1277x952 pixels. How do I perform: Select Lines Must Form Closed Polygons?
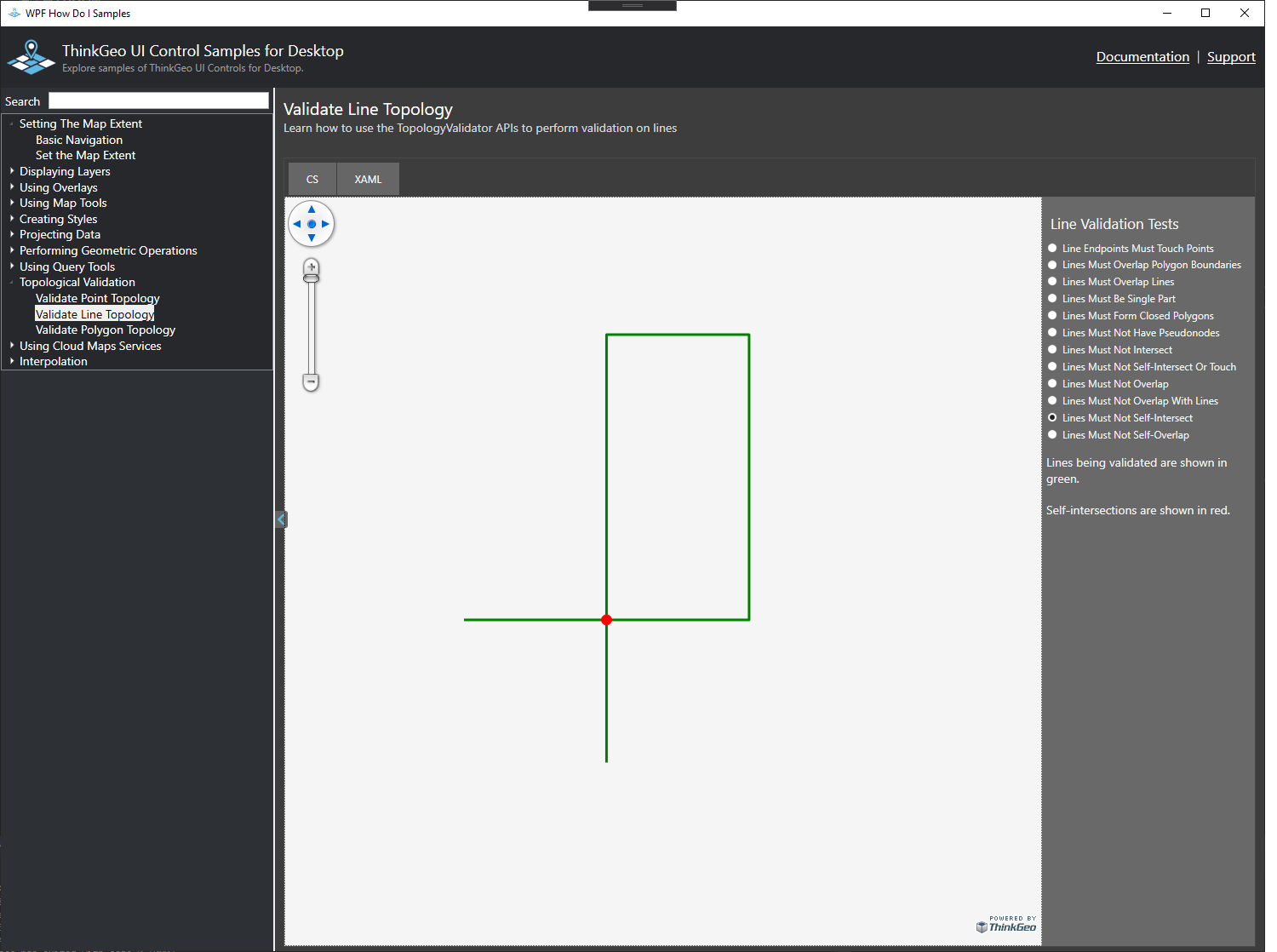tap(1131, 316)
